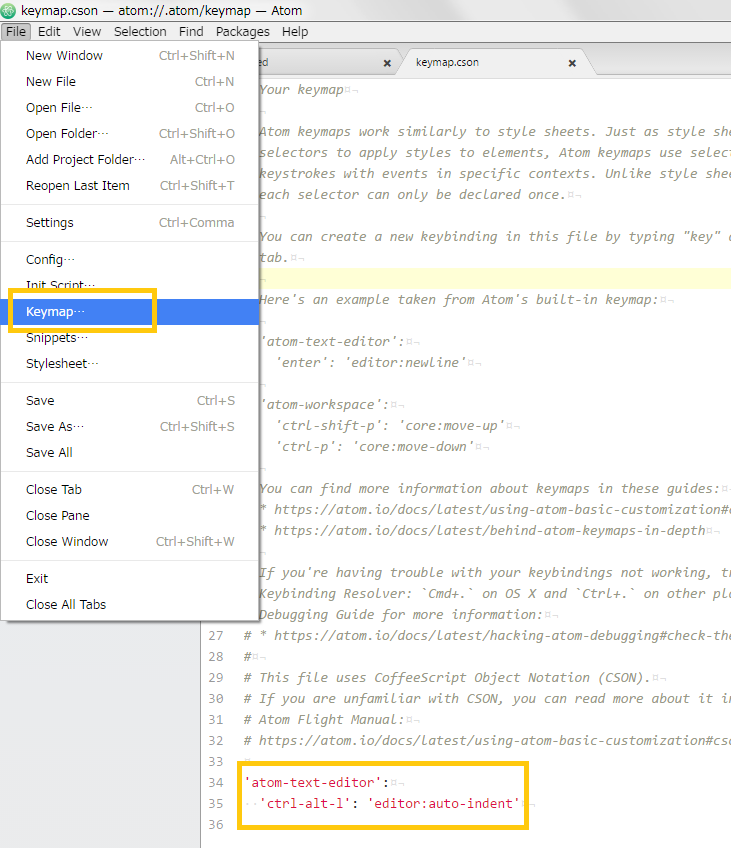This screenshot has height=848, width=731.
Task: Open the Help menu
Action: tap(295, 32)
